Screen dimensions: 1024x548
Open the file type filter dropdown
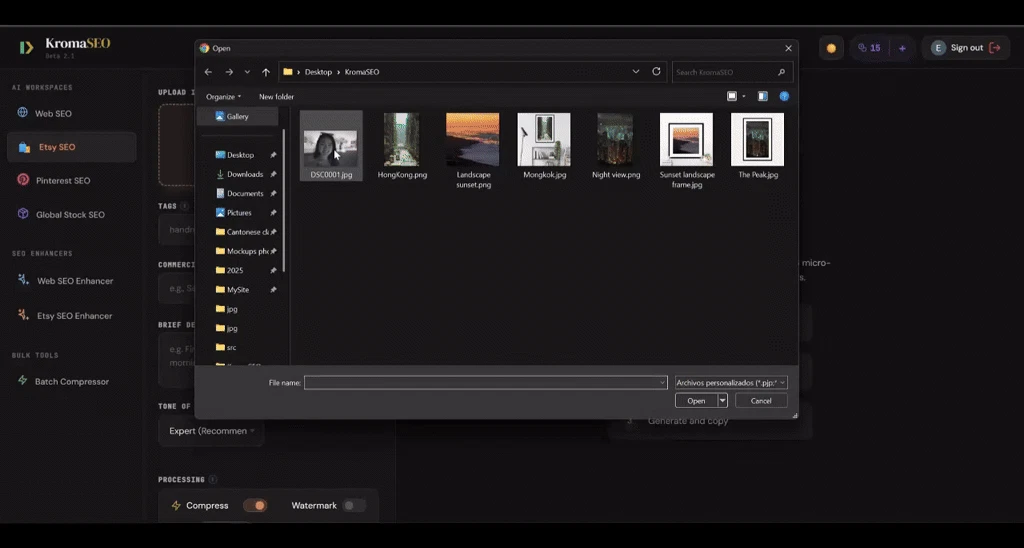pyautogui.click(x=731, y=382)
